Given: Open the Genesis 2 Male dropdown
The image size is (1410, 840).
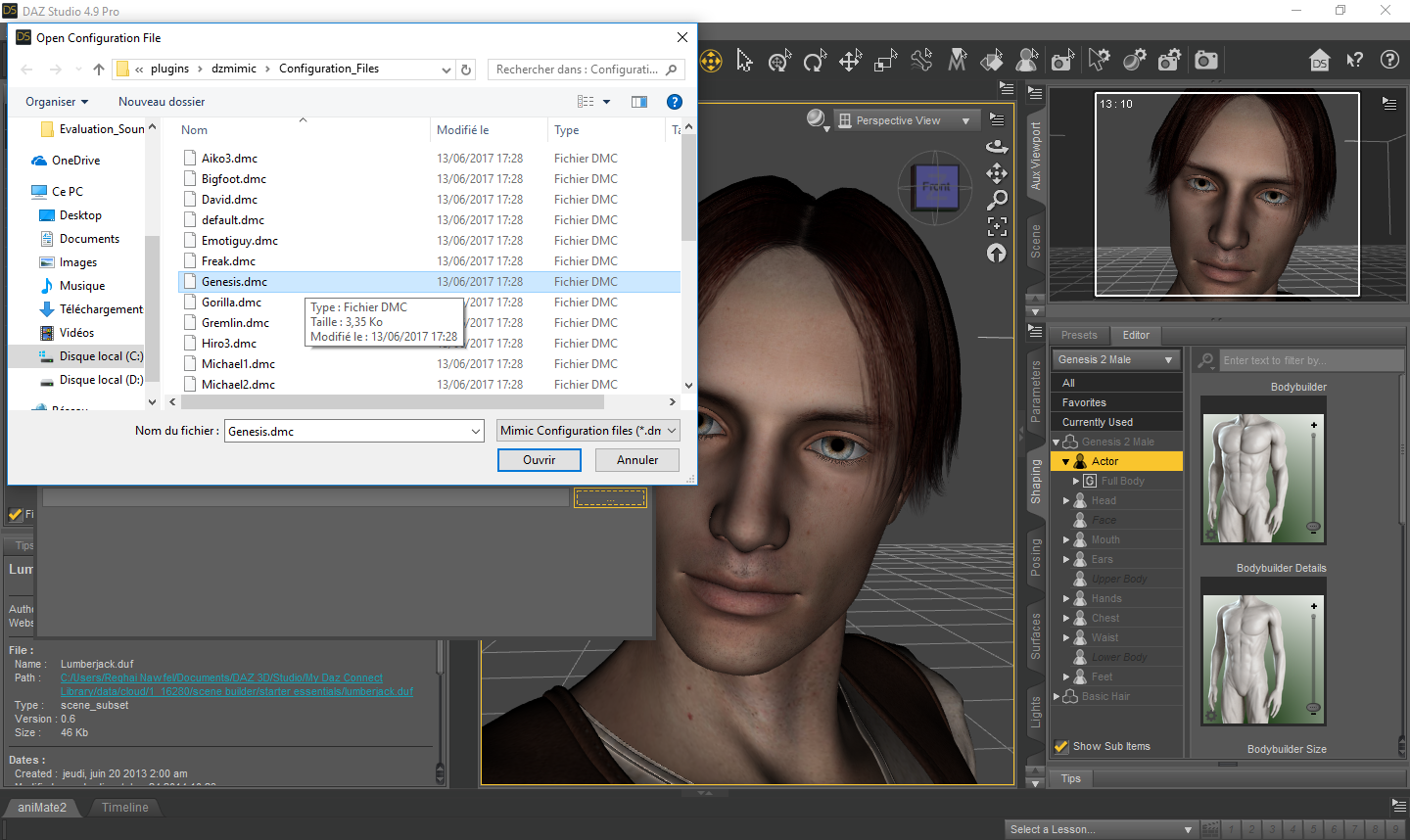Looking at the screenshot, I should (x=1115, y=359).
